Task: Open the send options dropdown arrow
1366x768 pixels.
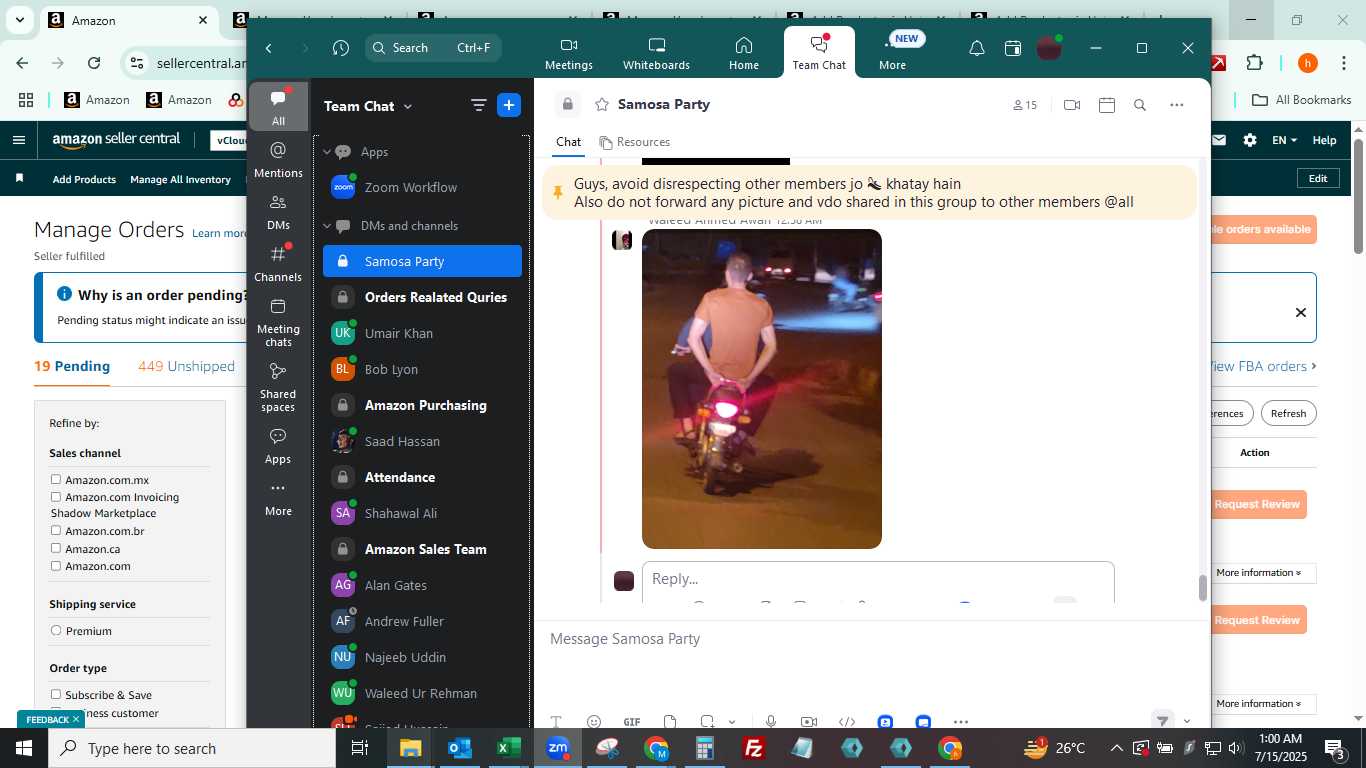Action: 1187,721
